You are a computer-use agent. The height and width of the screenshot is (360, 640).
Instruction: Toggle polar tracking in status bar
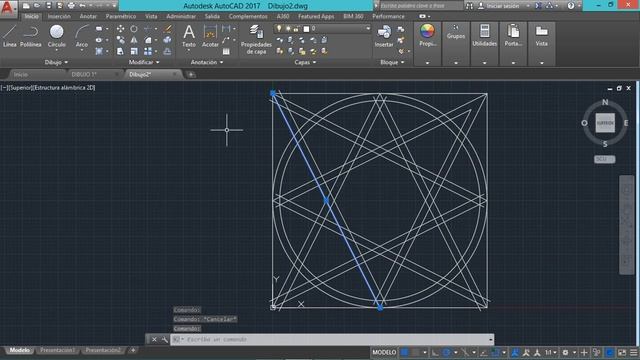(447, 352)
